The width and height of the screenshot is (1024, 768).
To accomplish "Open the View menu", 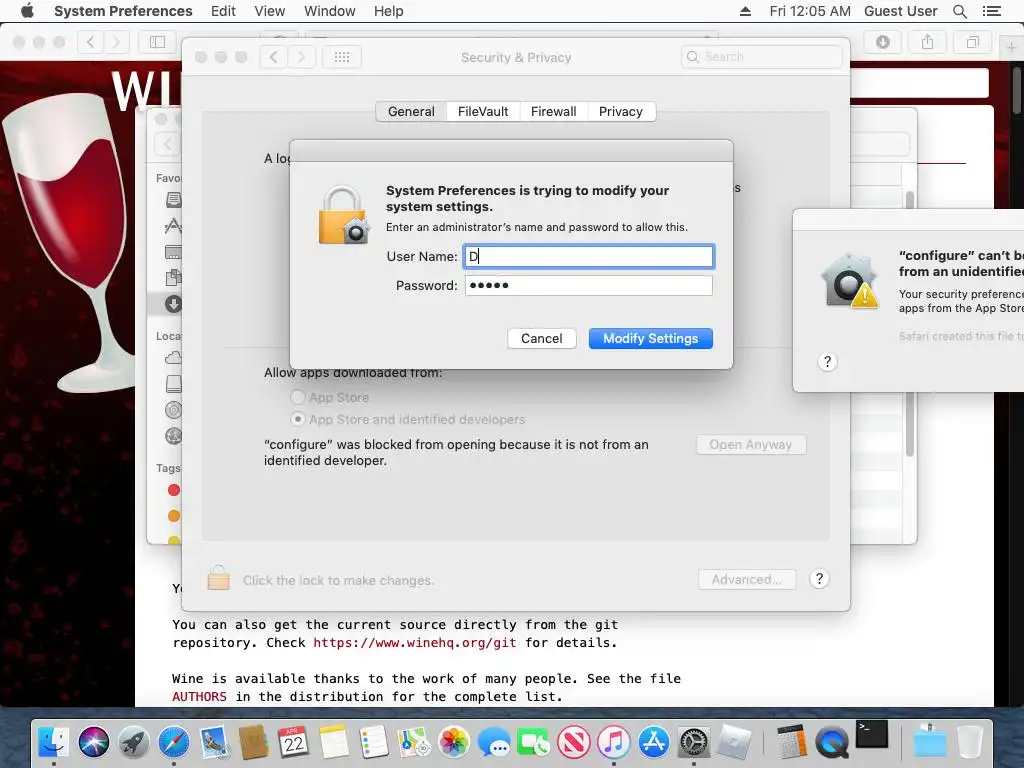I will [270, 11].
